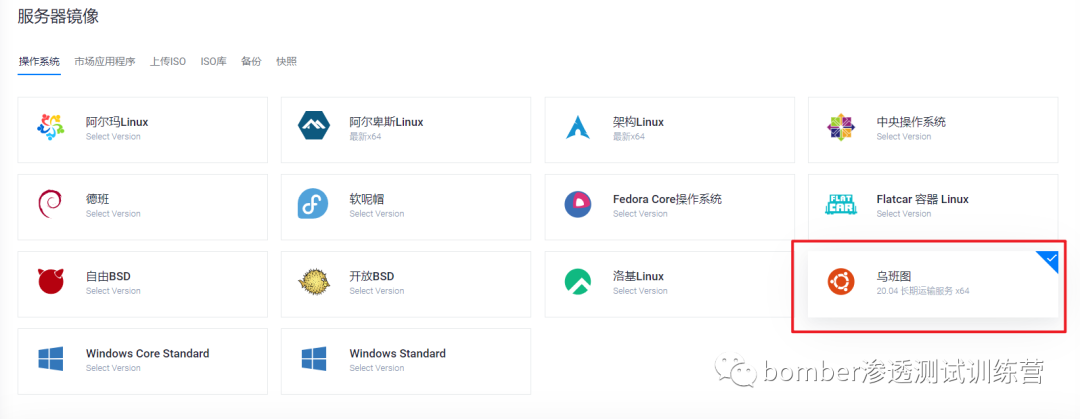This screenshot has width=1080, height=419.
Task: Click the Fedora Core操作系统 name label
Action: click(x=667, y=199)
